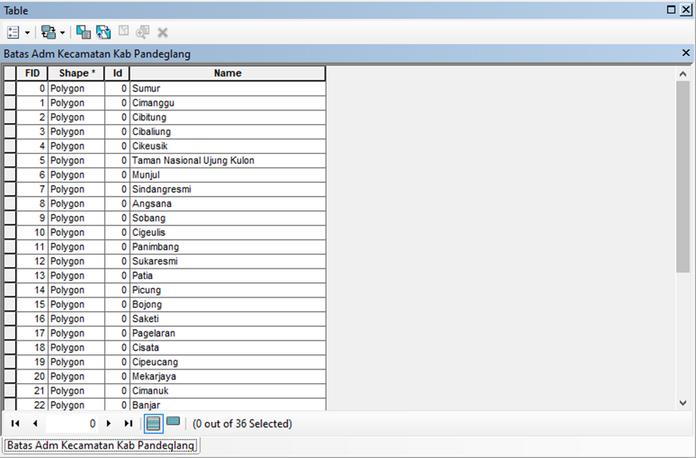The height and width of the screenshot is (458, 696).
Task: Click the scrollbar down arrow
Action: click(x=683, y=403)
